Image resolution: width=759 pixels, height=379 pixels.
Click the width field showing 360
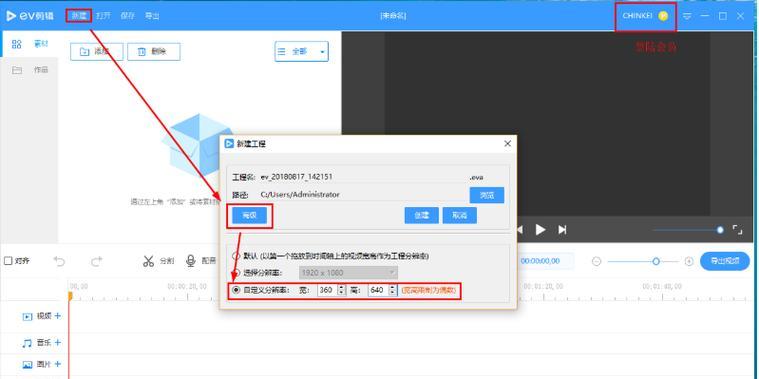(x=327, y=290)
